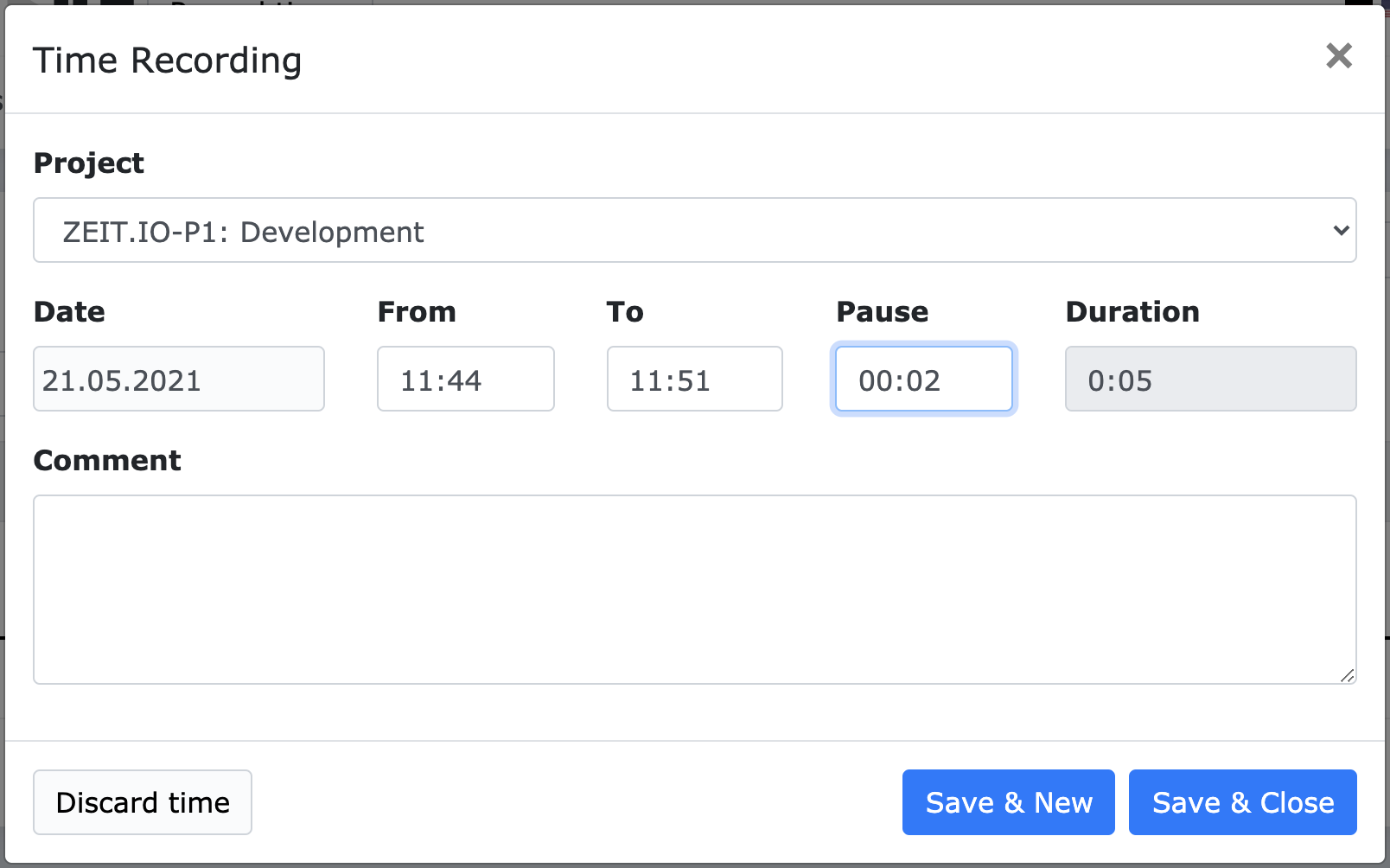Click the From field label
Screen dimensions: 1390x868
[x=417, y=312]
